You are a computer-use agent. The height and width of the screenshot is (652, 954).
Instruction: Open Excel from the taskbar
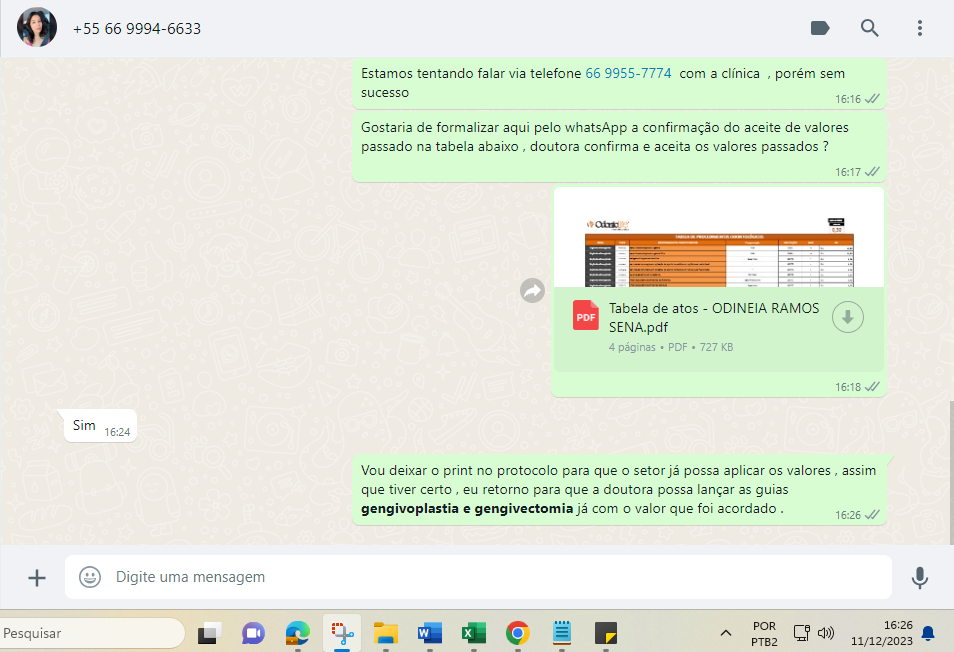[473, 633]
